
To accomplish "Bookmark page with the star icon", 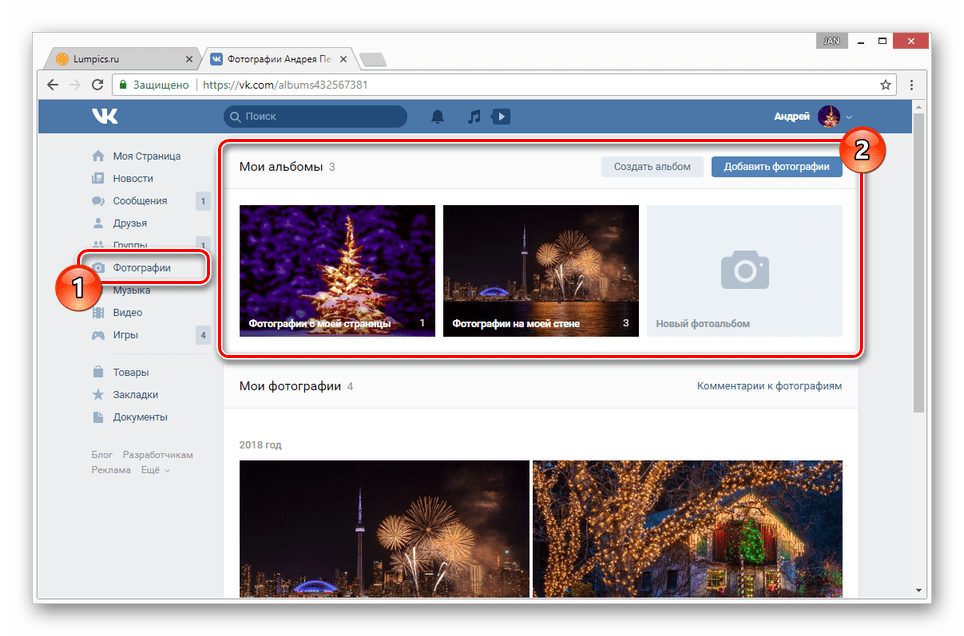I will pos(885,85).
